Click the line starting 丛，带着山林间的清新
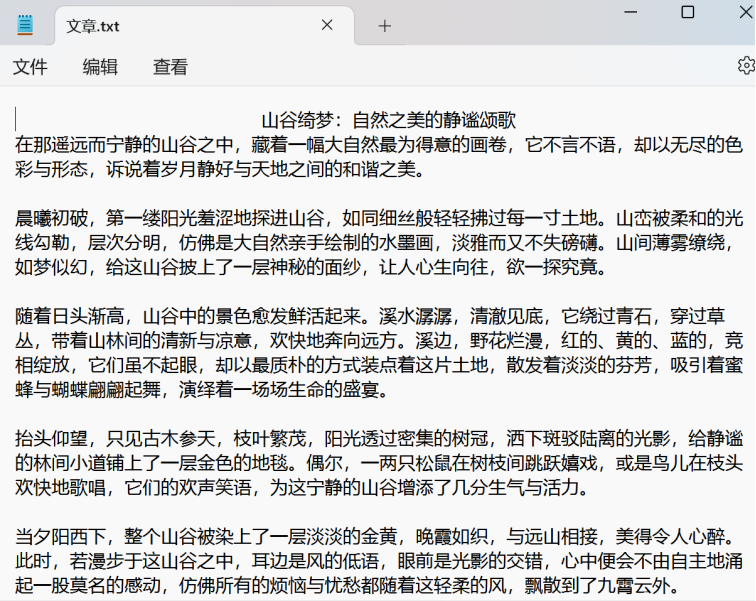 [378, 340]
